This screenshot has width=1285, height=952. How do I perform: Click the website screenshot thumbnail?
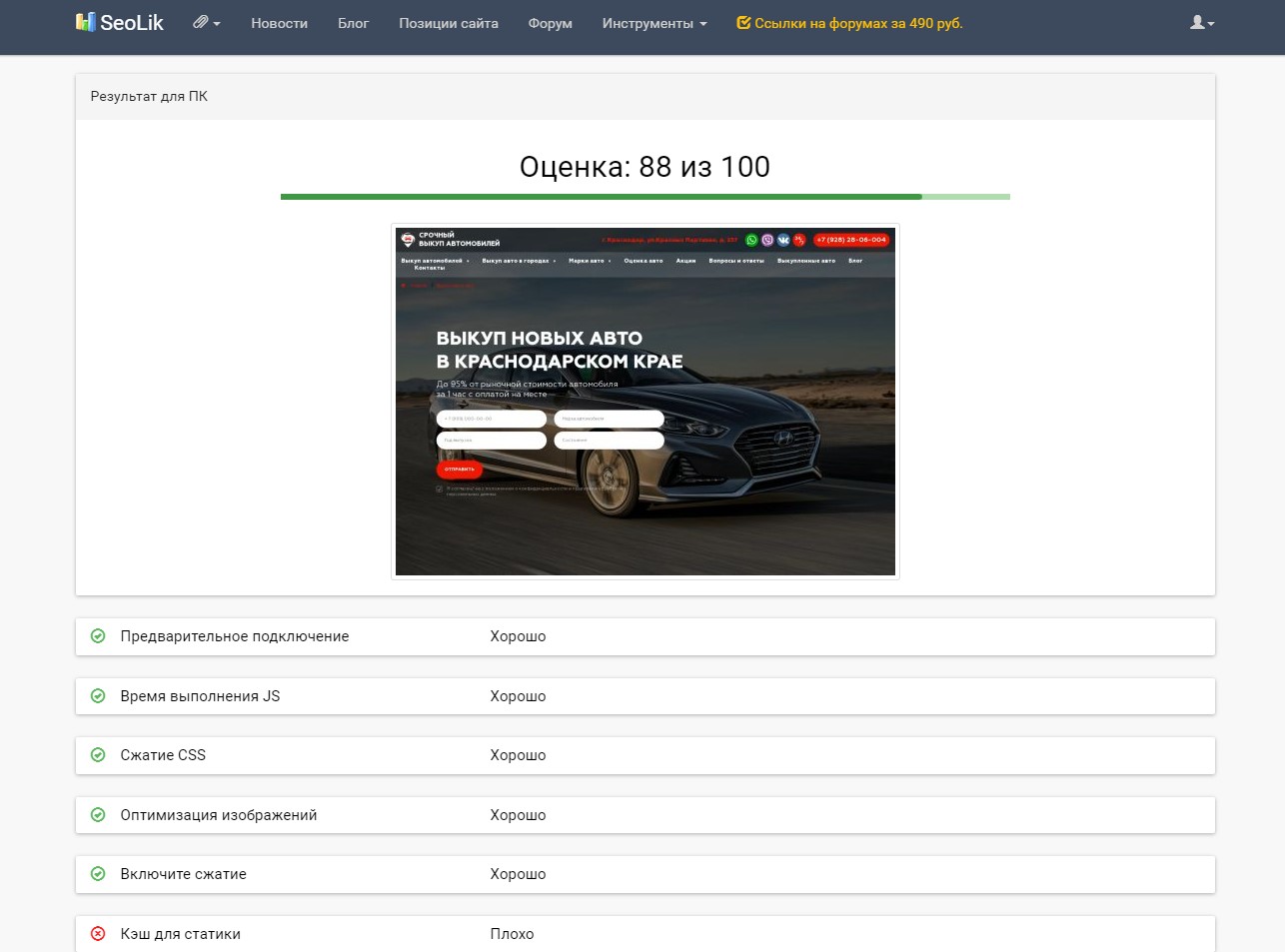point(645,402)
